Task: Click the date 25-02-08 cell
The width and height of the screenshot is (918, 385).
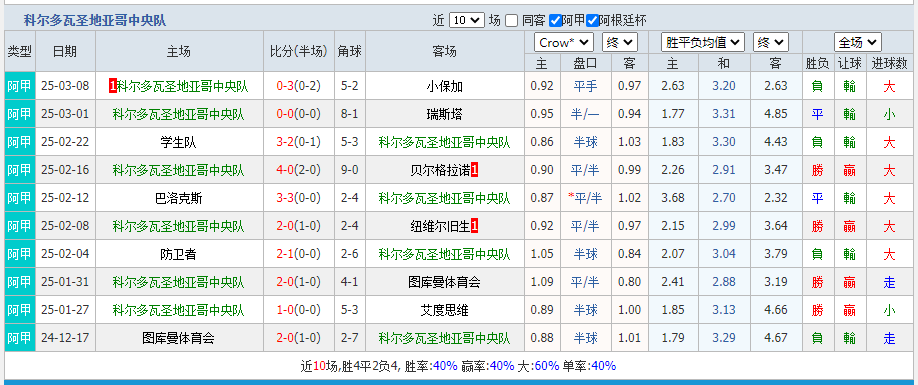Action: click(65, 226)
